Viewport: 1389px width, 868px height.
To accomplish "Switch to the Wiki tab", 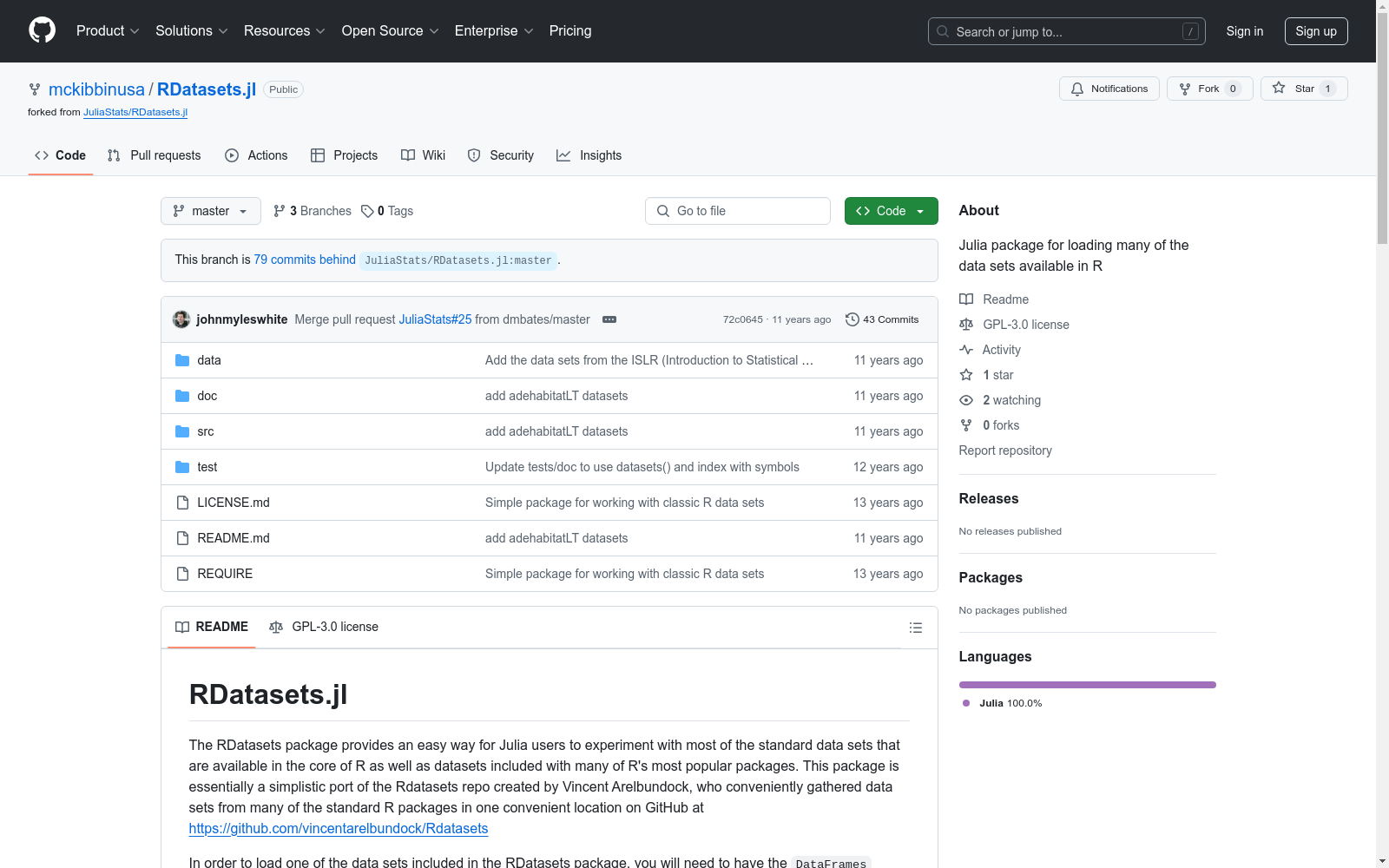I will click(x=424, y=155).
